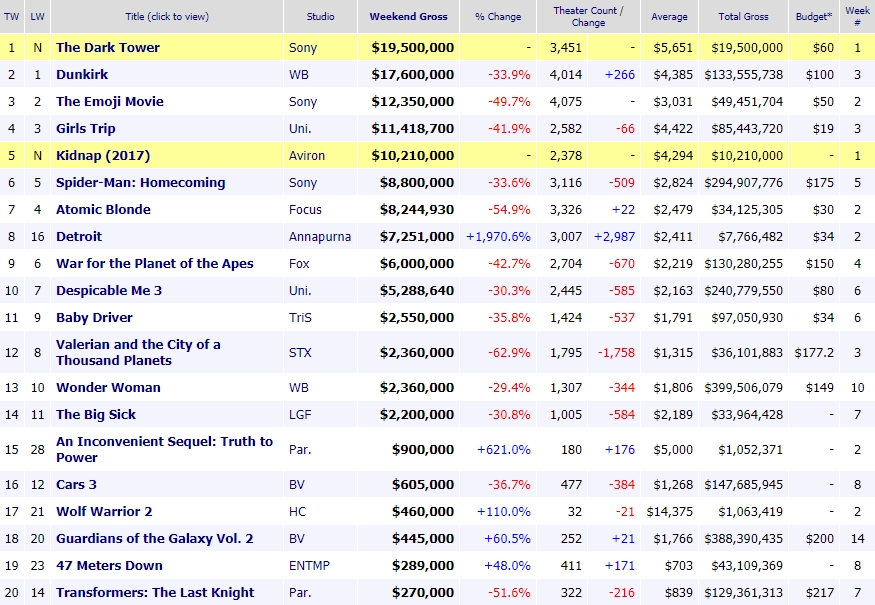Select the +1,970.6% change value
Screen dimensions: 875x605
tap(498, 237)
